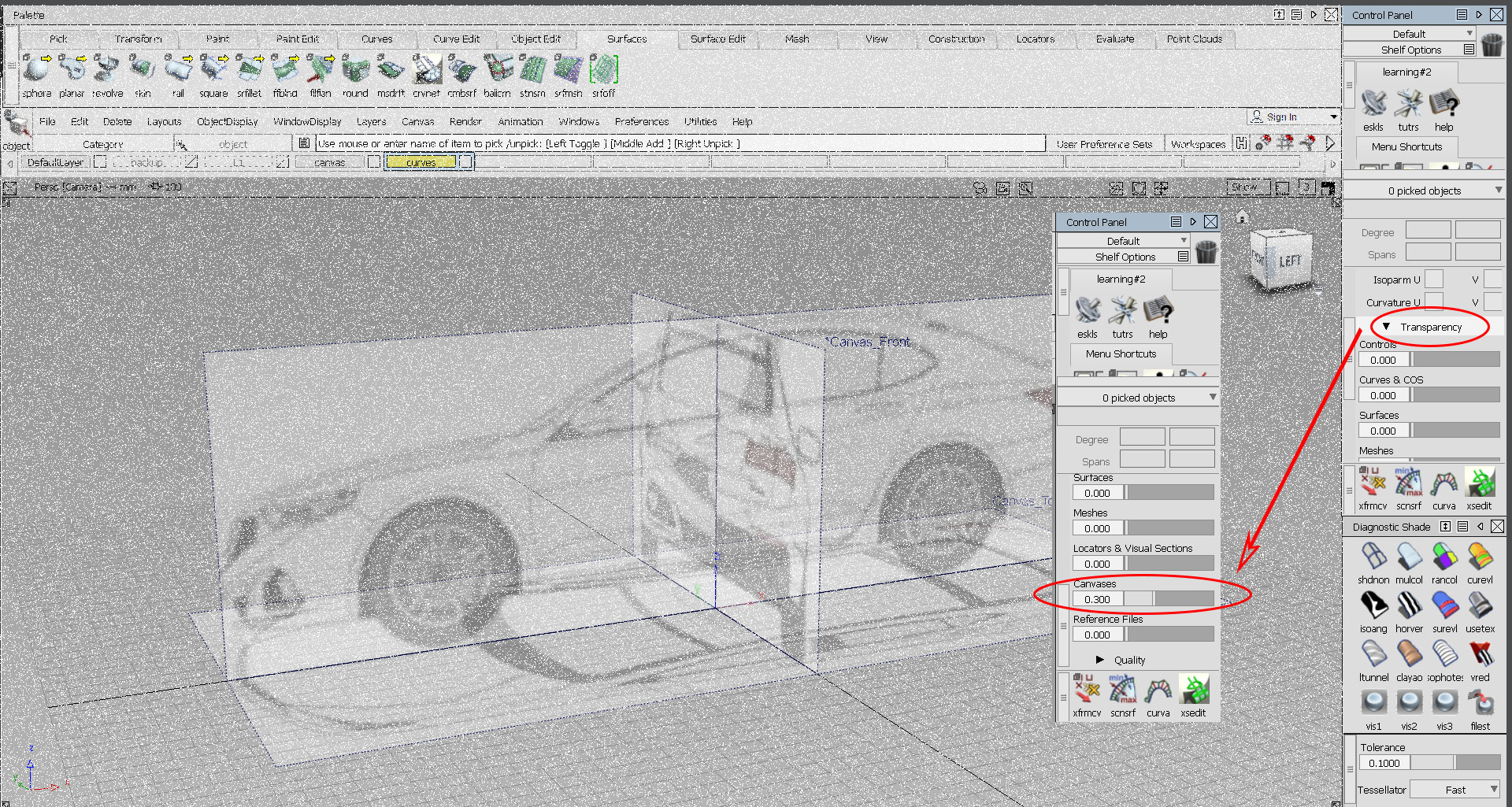Click the xsedit icon in floating panel
The height and width of the screenshot is (807, 1512).
coord(1193,690)
